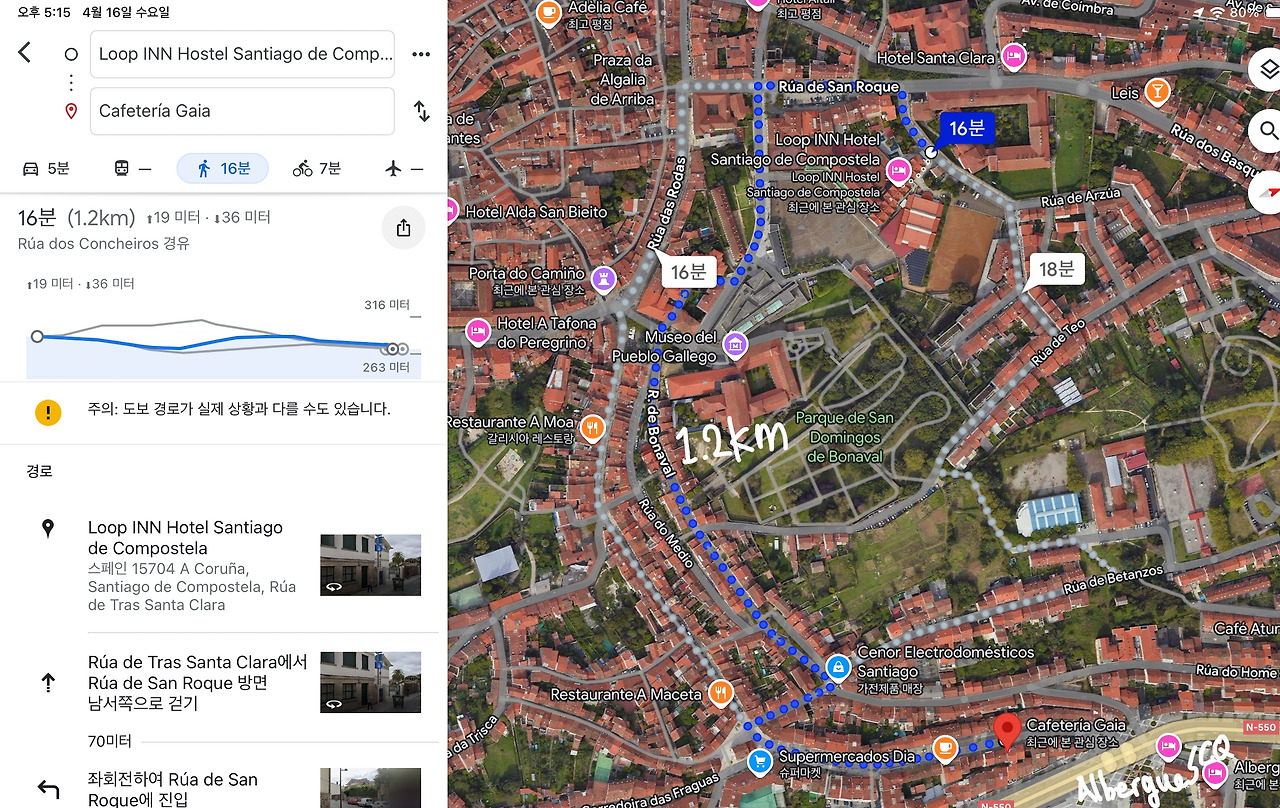The image size is (1280, 808).
Task: Edit the starting point Loop INN Hostel field
Action: 242,54
